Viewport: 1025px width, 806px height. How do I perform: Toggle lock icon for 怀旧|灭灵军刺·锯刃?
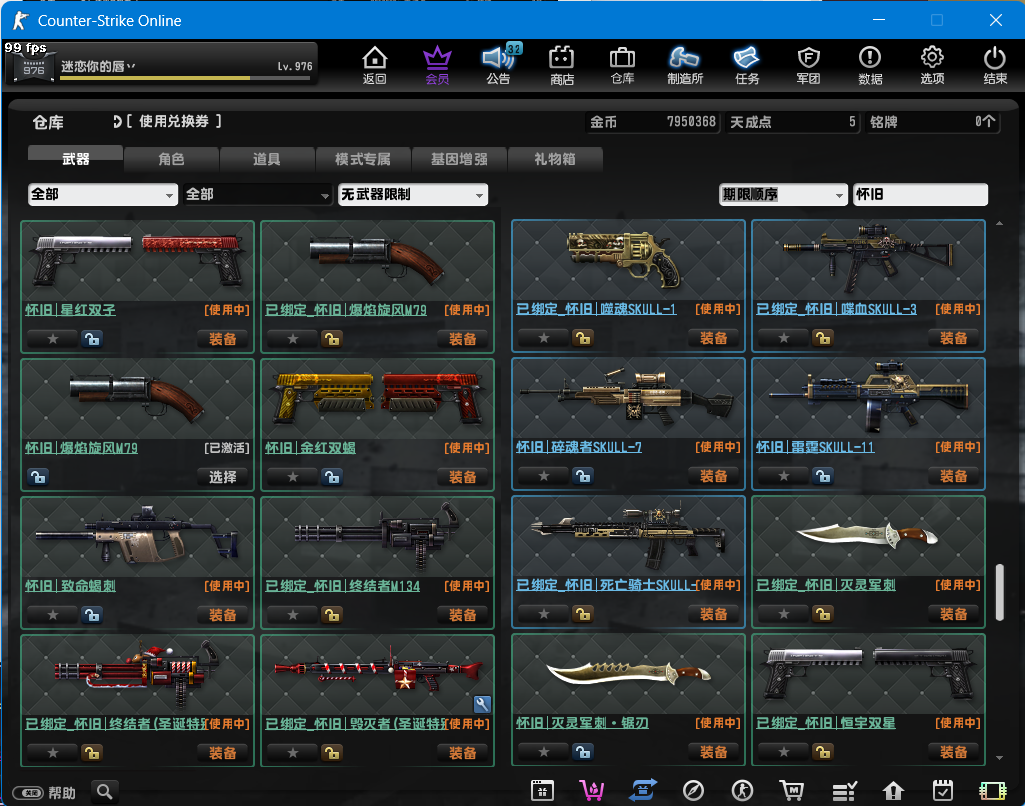point(583,752)
